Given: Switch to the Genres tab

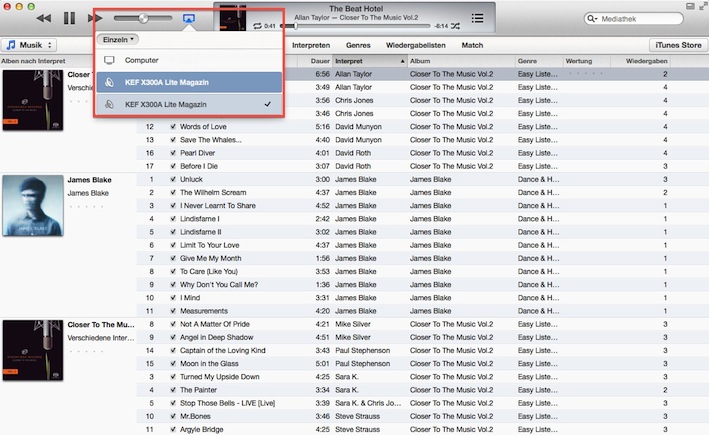Looking at the screenshot, I should pyautogui.click(x=358, y=45).
